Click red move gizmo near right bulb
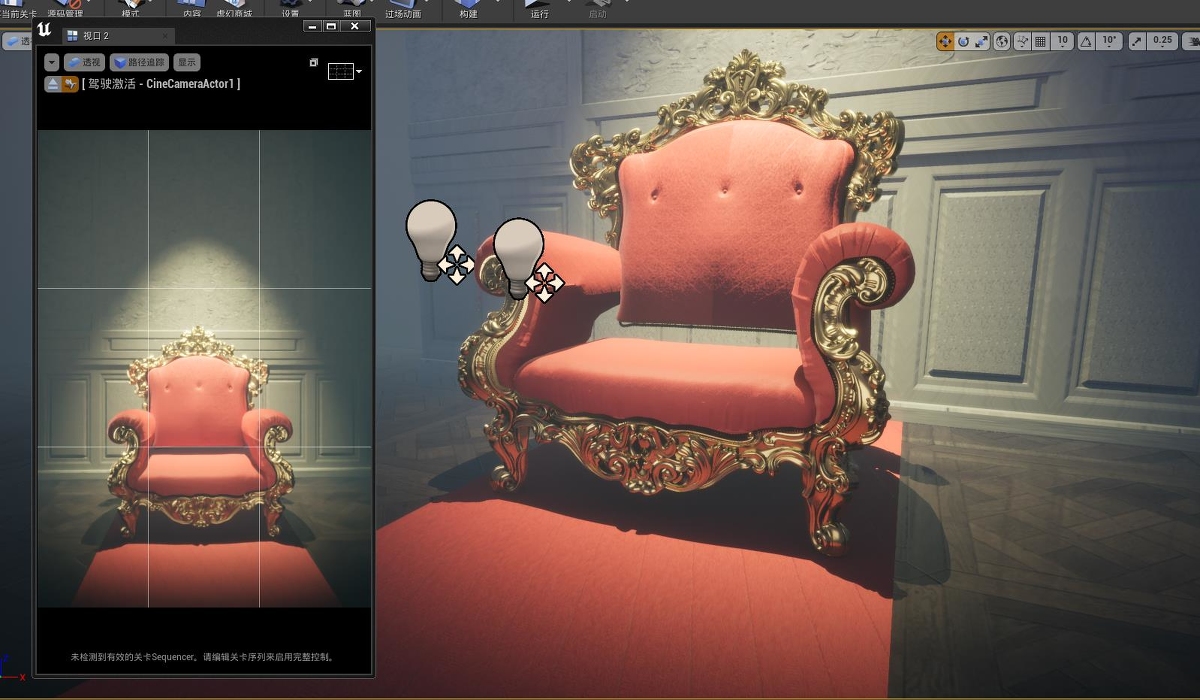This screenshot has height=700, width=1200. coord(545,283)
